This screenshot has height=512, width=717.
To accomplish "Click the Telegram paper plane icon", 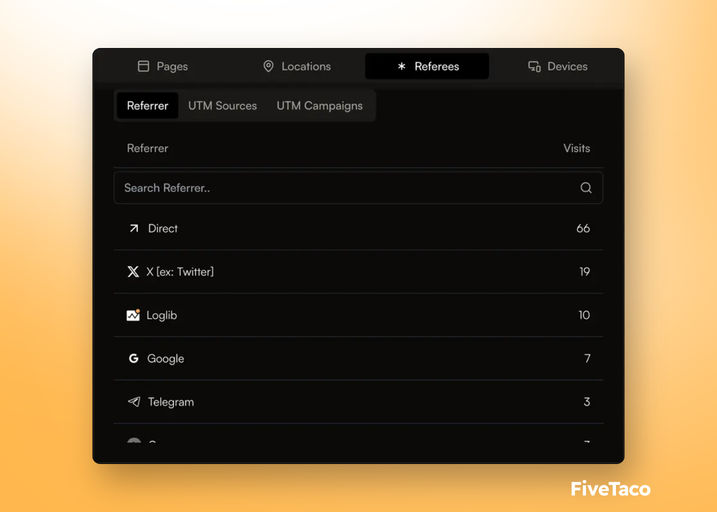I will coord(133,402).
